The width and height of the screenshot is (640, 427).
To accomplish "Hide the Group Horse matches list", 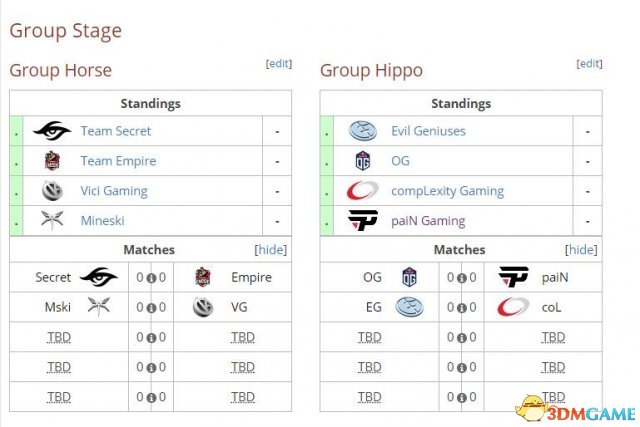I will (x=271, y=249).
